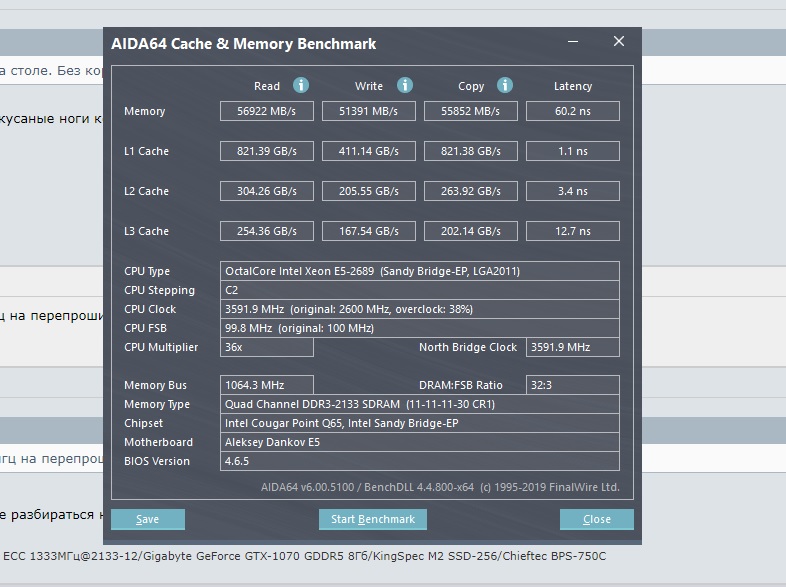
Task: Click the L3 Cache row label
Action: click(146, 231)
